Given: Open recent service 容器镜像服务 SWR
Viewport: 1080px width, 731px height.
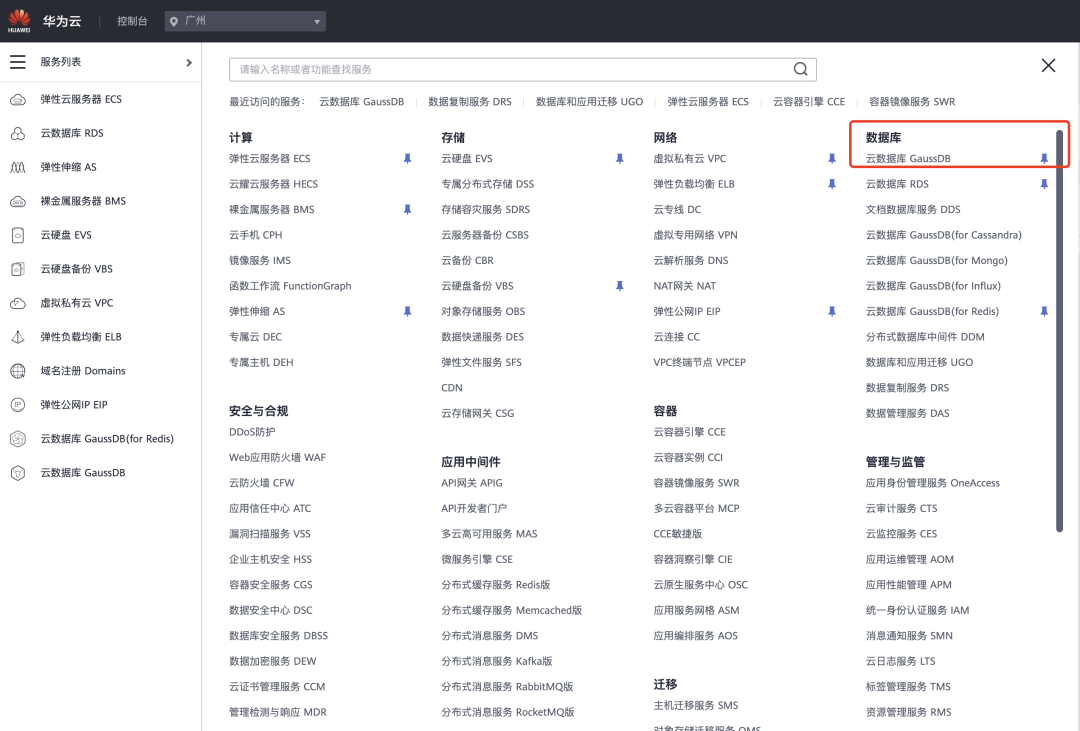Looking at the screenshot, I should click(x=912, y=102).
